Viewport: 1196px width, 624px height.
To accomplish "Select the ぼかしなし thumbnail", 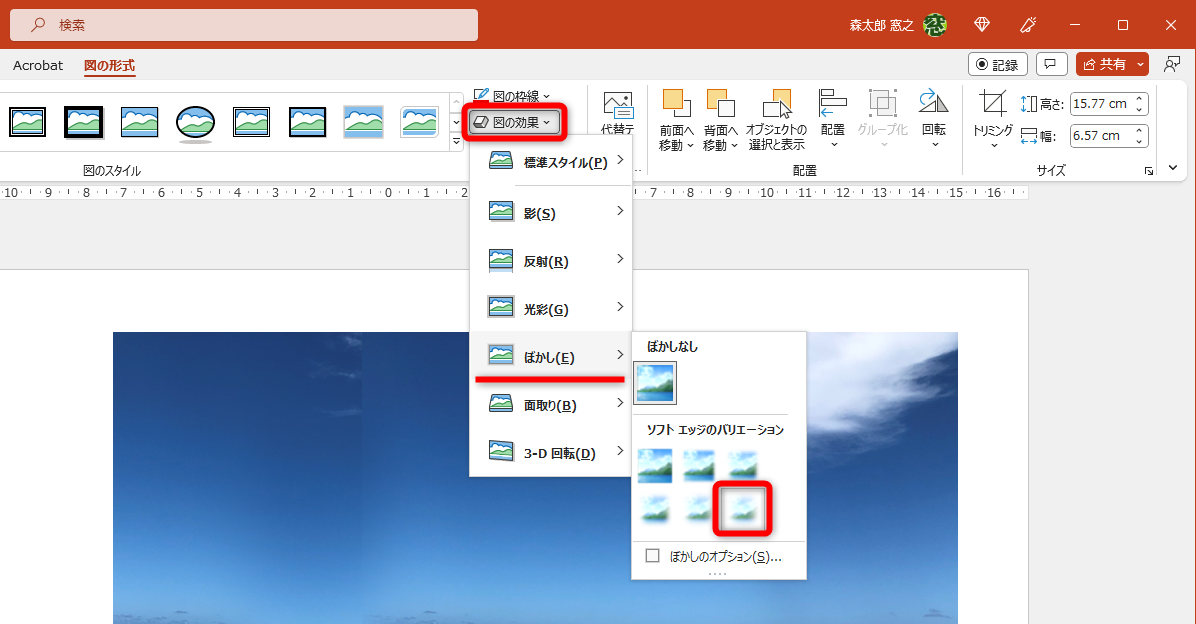I will 655,383.
